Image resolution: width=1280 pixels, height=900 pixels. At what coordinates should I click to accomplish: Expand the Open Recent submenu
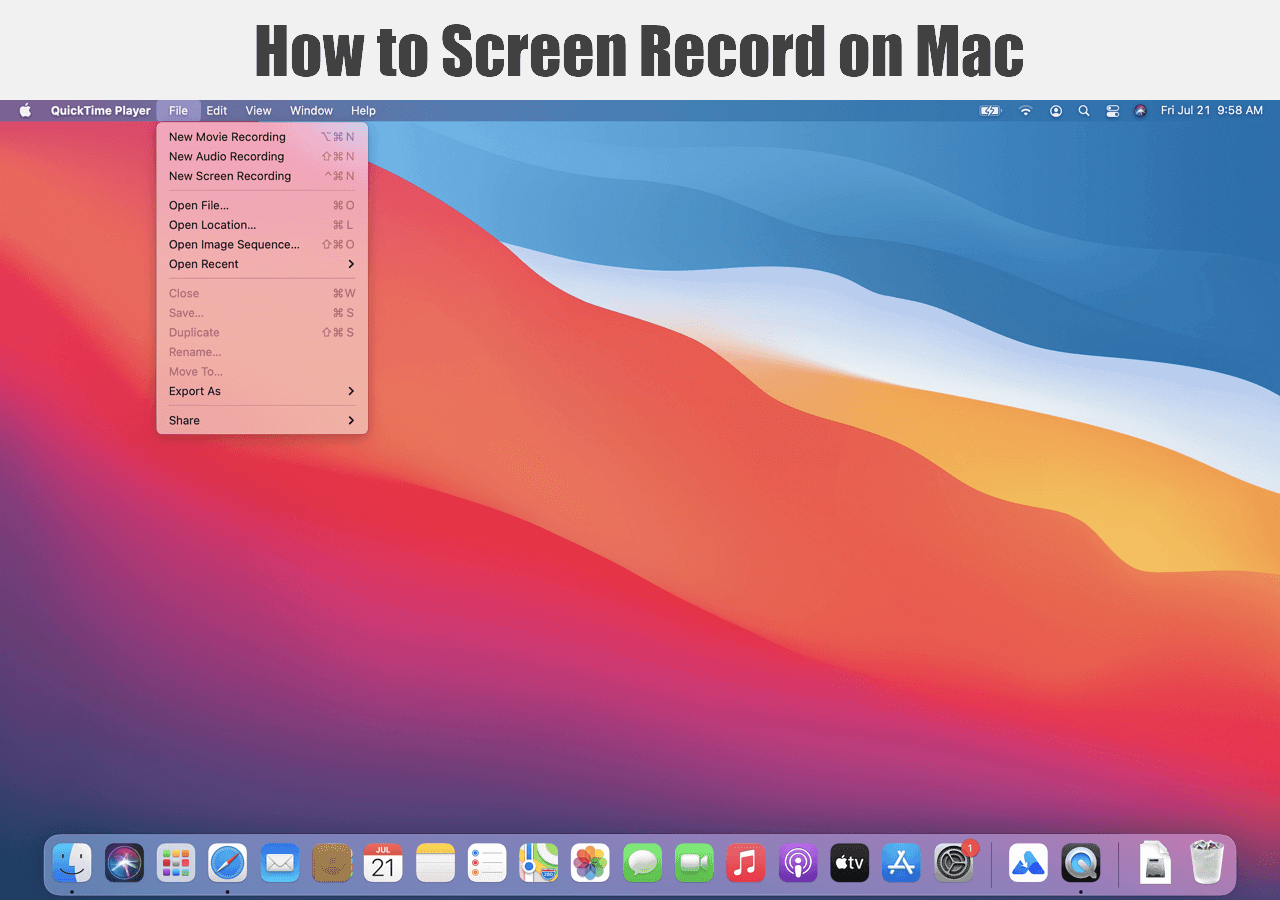pos(203,264)
